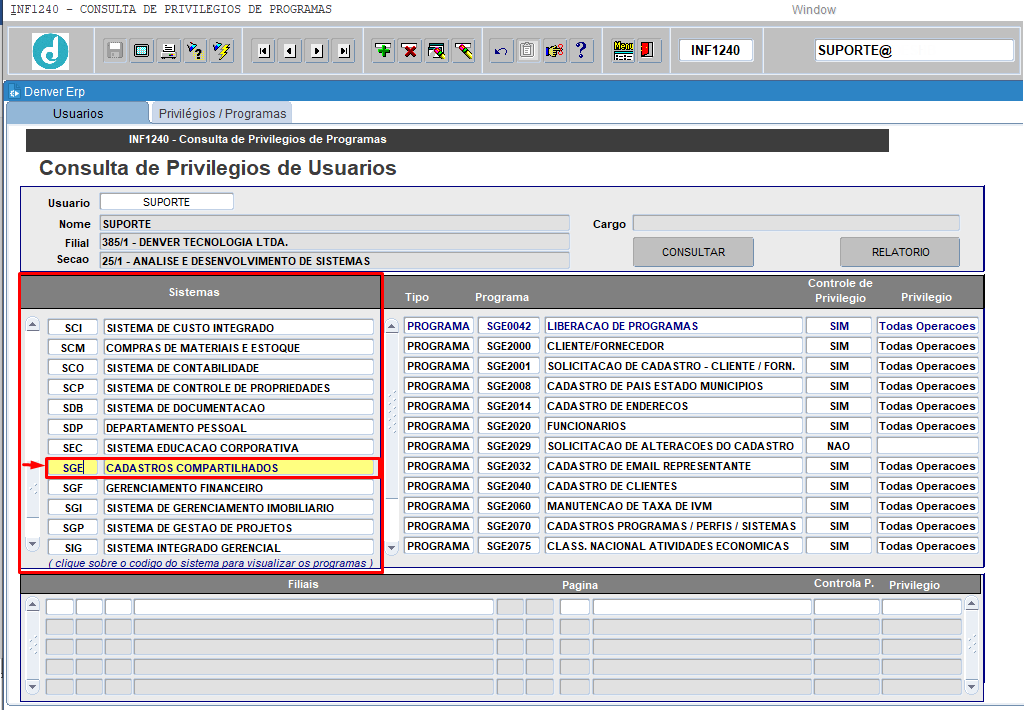
Task: Select system code SCP
Action: [73, 387]
